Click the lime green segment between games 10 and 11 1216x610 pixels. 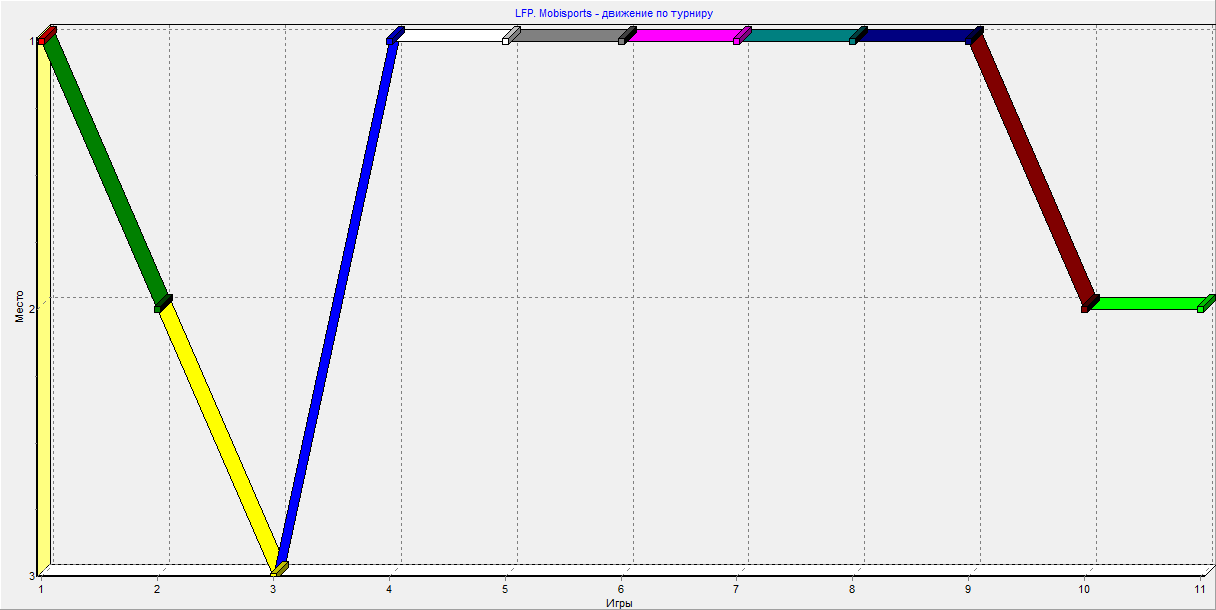1146,303
